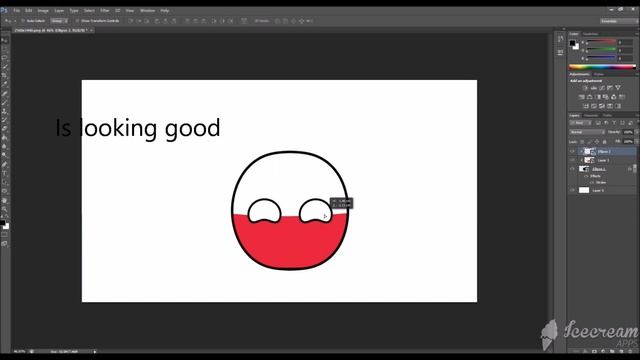Hide the Layer 0 layer
Image resolution: width=640 pixels, height=360 pixels.
[572, 190]
